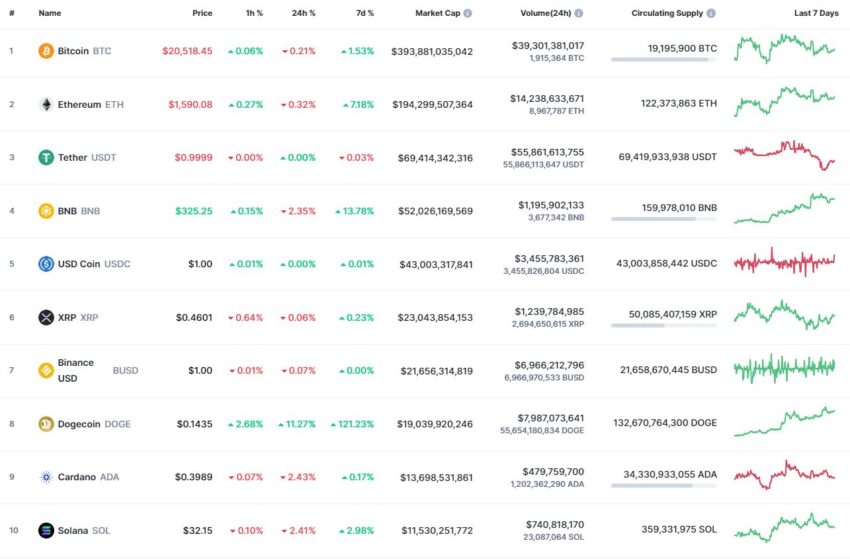850x559 pixels.
Task: Open the Cardano ADA coin page
Action: tap(88, 477)
